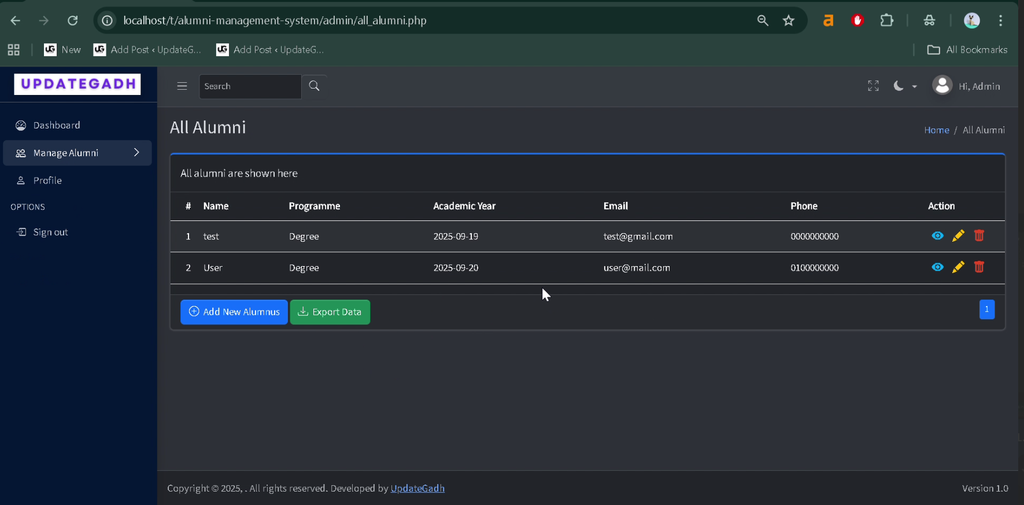Click the name 'User' in row 2

click(213, 268)
